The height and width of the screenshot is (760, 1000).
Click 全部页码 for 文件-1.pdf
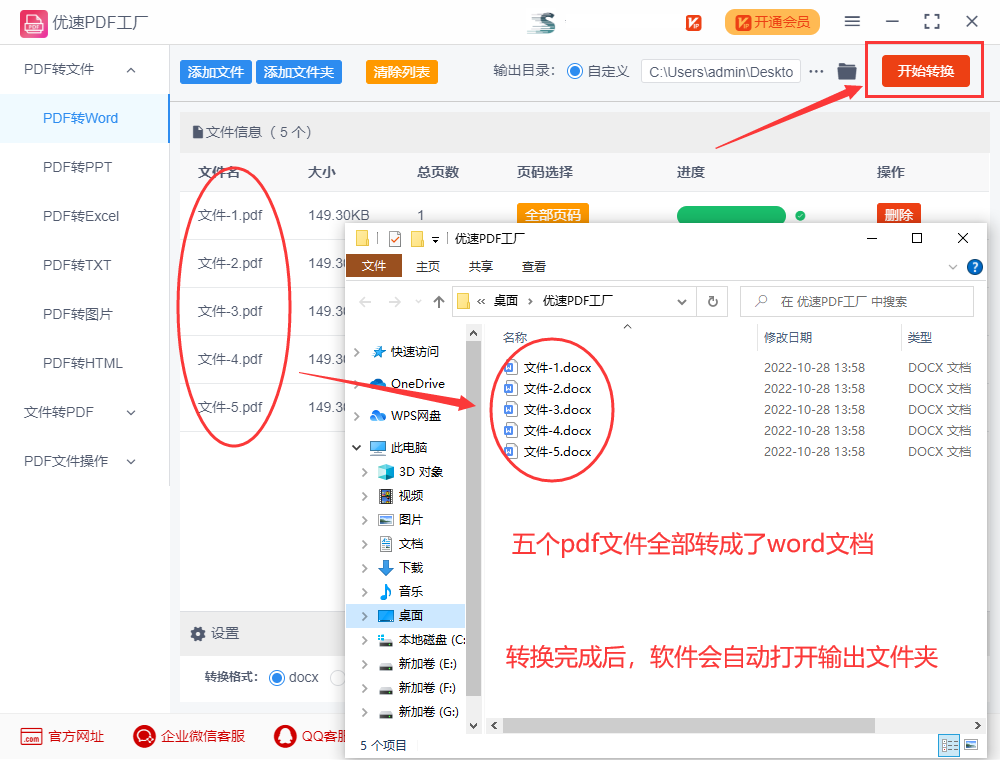pyautogui.click(x=553, y=214)
